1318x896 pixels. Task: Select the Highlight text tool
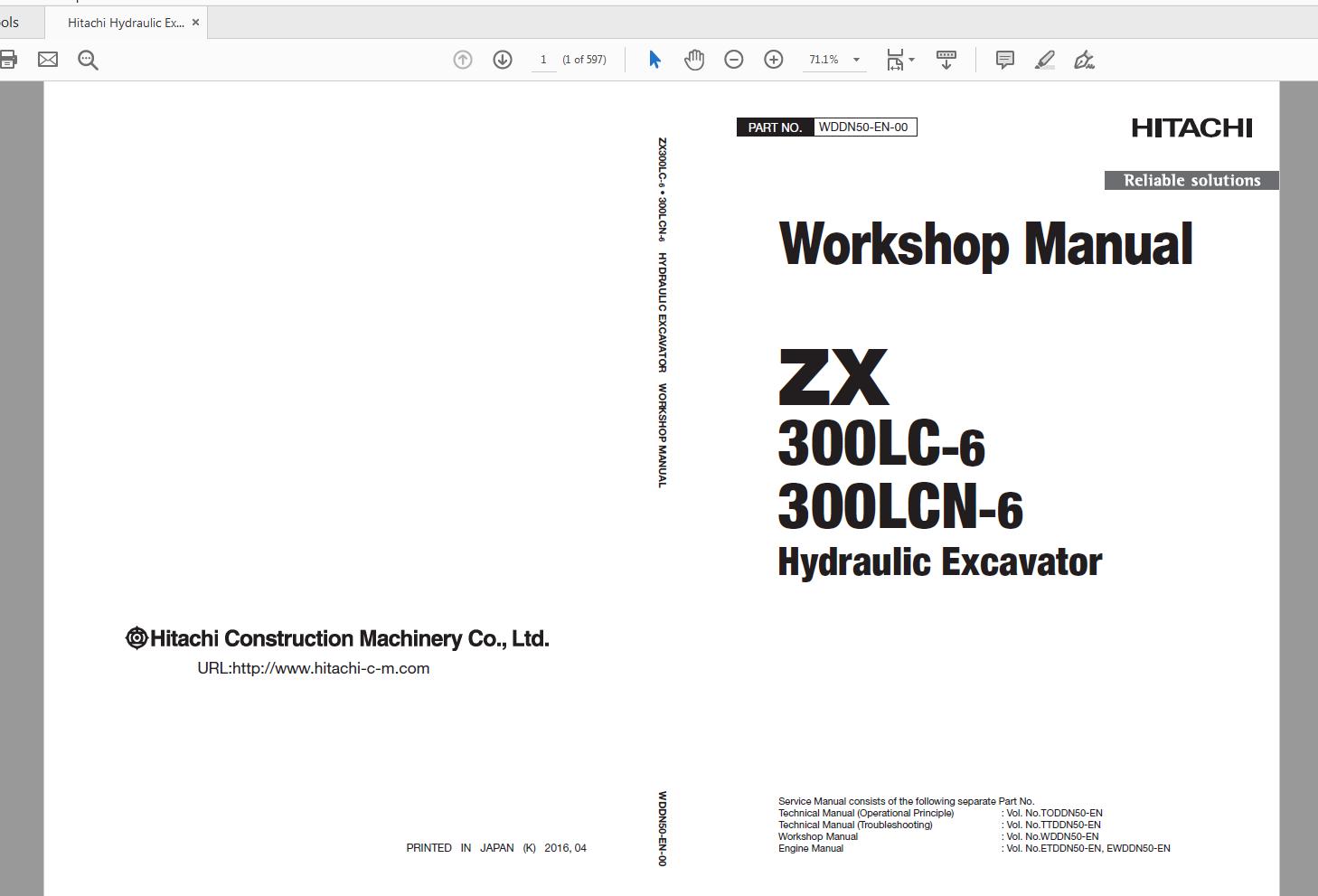(x=1044, y=59)
